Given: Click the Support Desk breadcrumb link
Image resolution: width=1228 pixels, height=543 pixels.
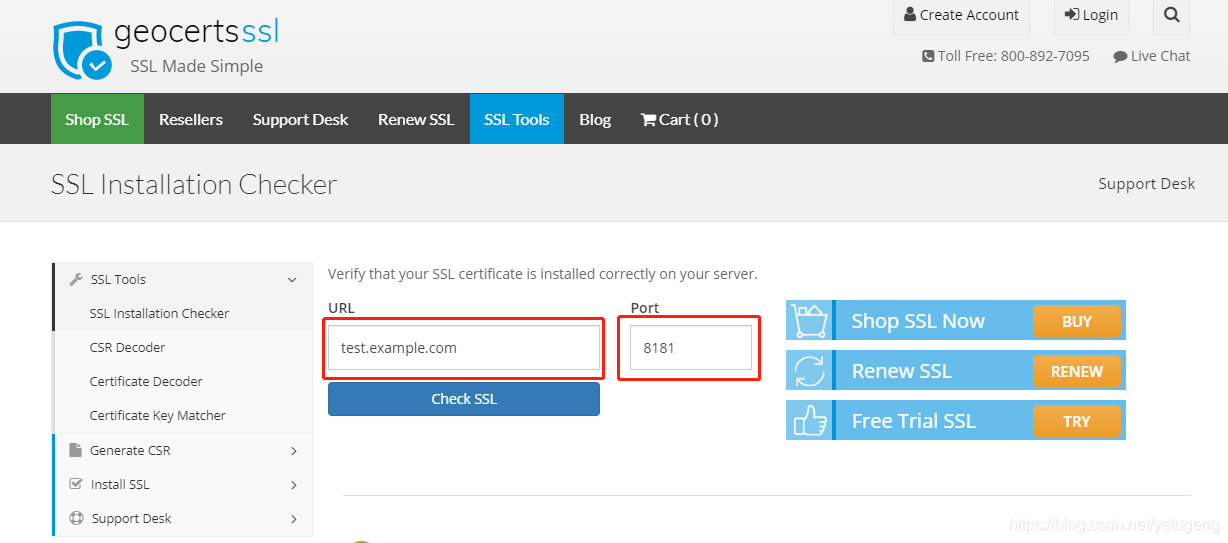Looking at the screenshot, I should (x=1146, y=183).
